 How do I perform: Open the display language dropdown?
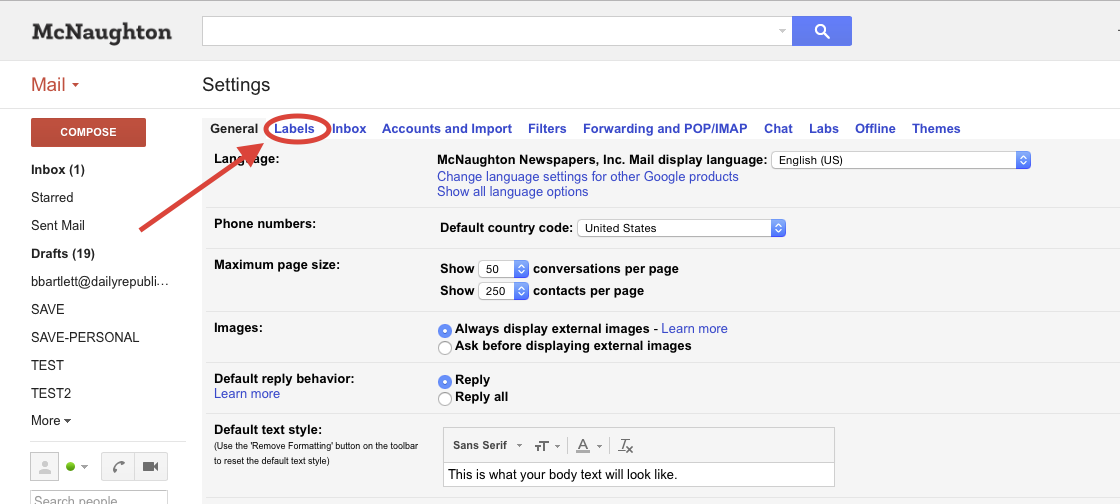(x=900, y=160)
